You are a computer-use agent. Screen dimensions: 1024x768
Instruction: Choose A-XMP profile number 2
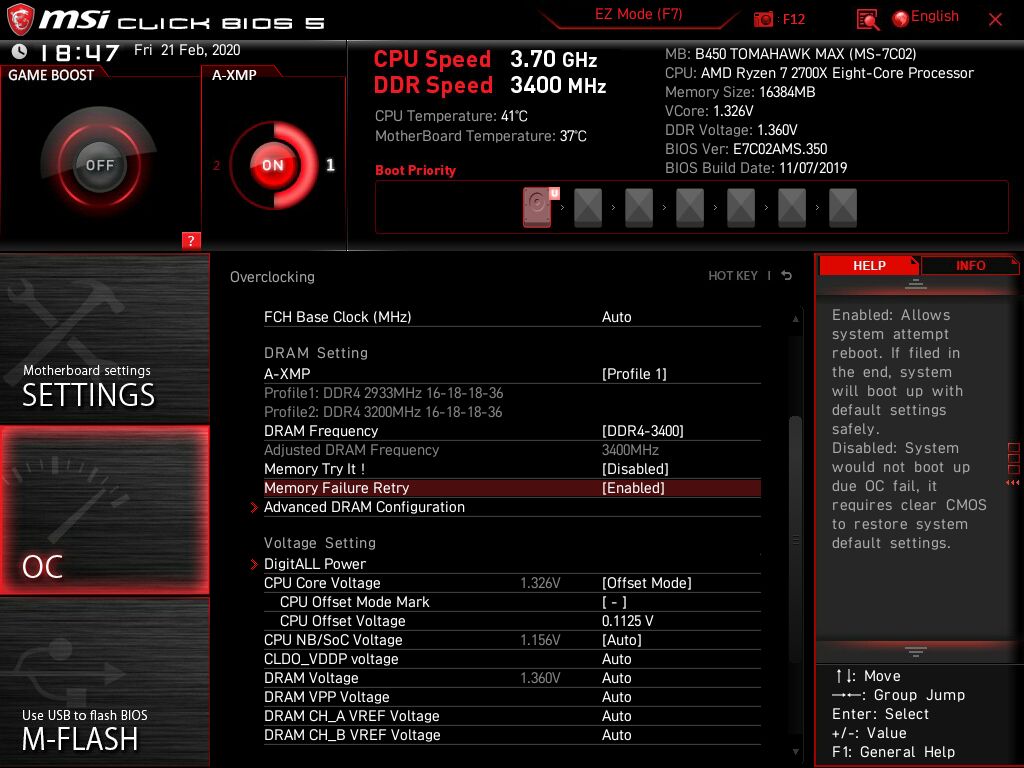[x=216, y=165]
